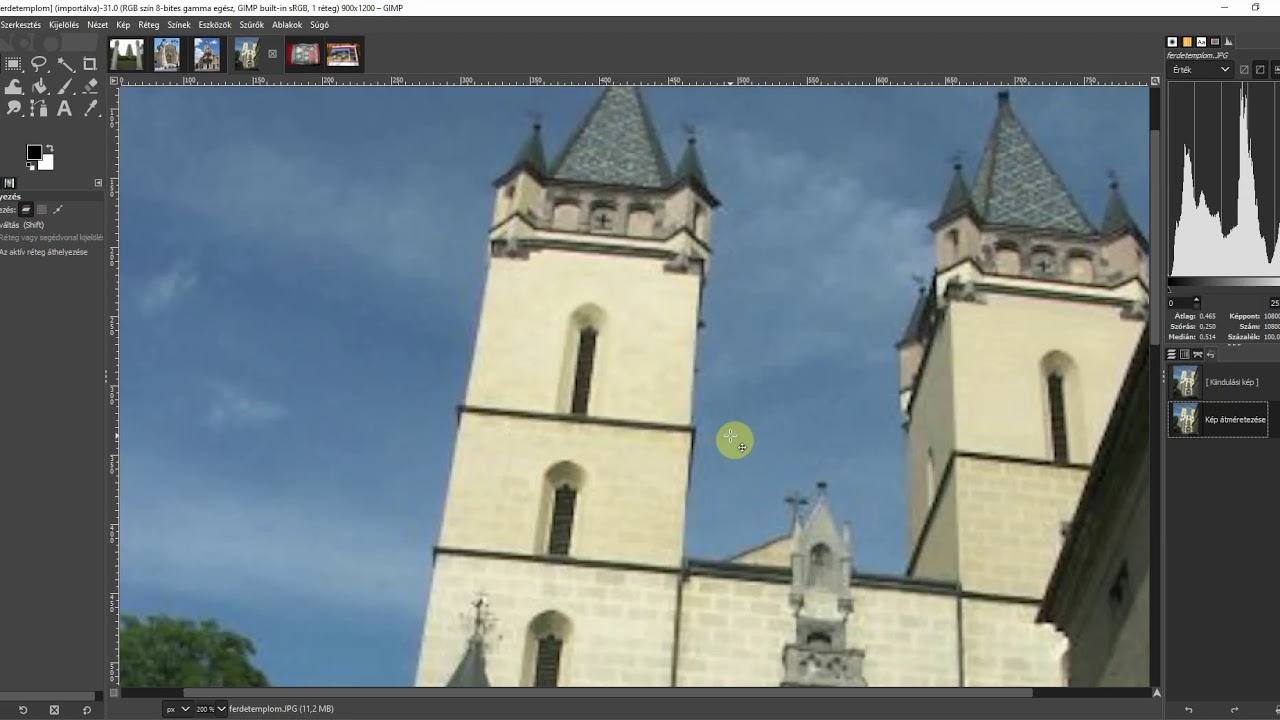
Task: Open the image menu triangle at ruler corner
Action: click(x=114, y=81)
